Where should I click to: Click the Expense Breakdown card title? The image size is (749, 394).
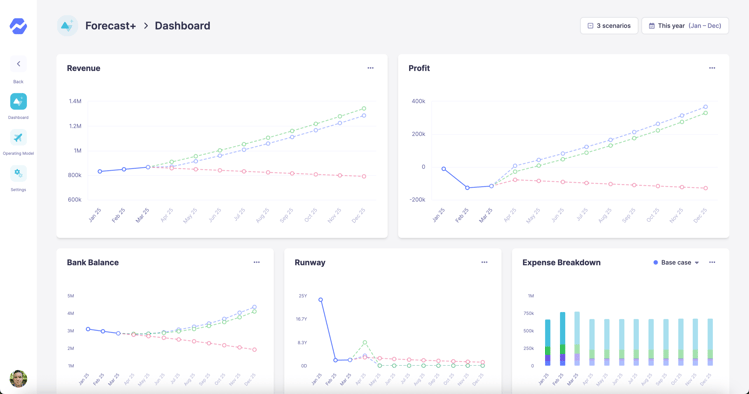[561, 263]
